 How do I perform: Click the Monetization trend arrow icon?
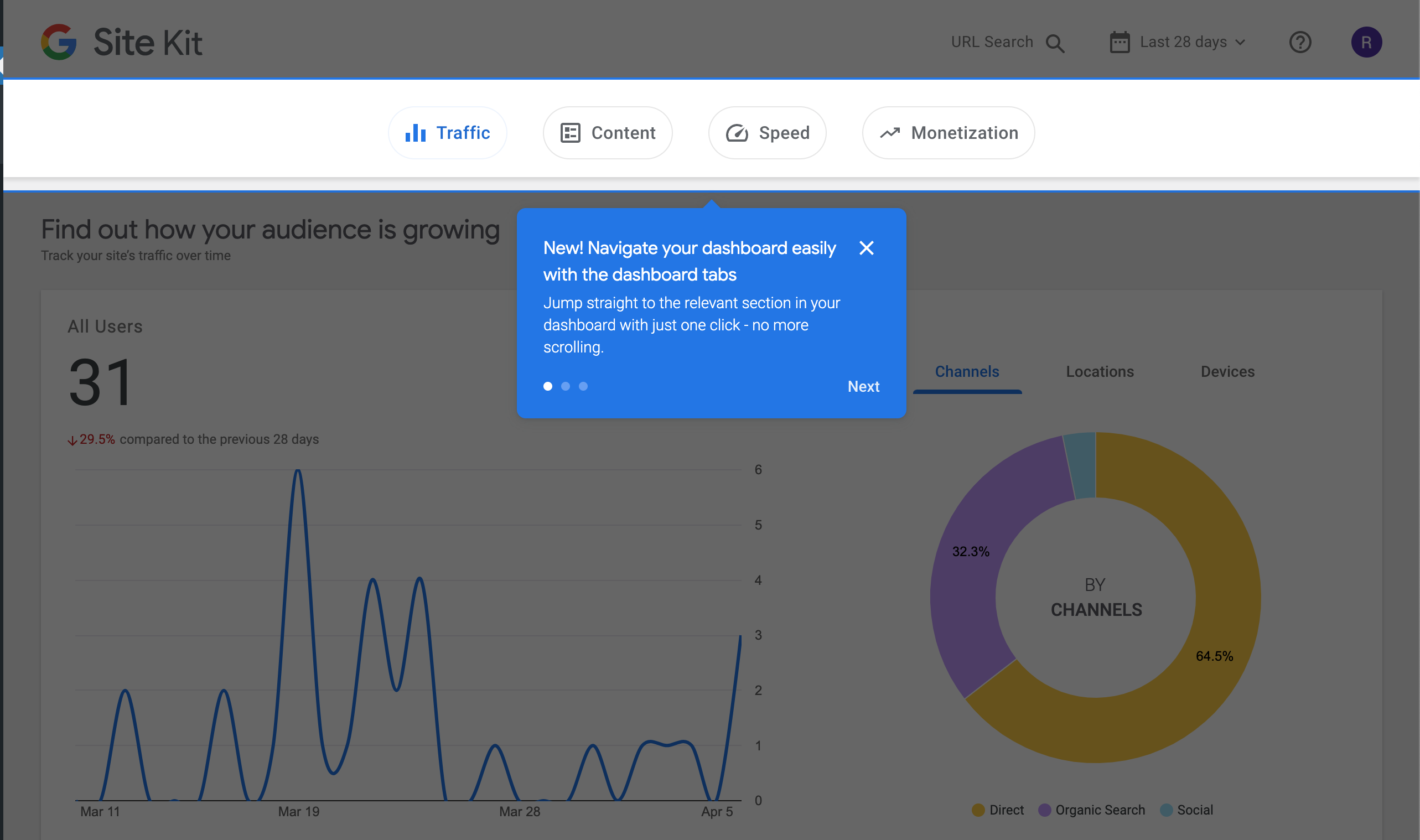(x=890, y=133)
